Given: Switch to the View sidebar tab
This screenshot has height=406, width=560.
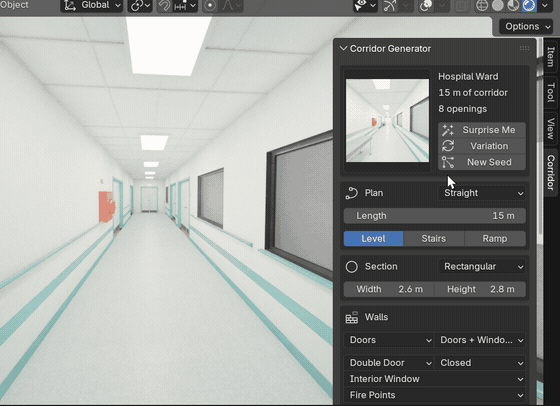Looking at the screenshot, I should [550, 129].
